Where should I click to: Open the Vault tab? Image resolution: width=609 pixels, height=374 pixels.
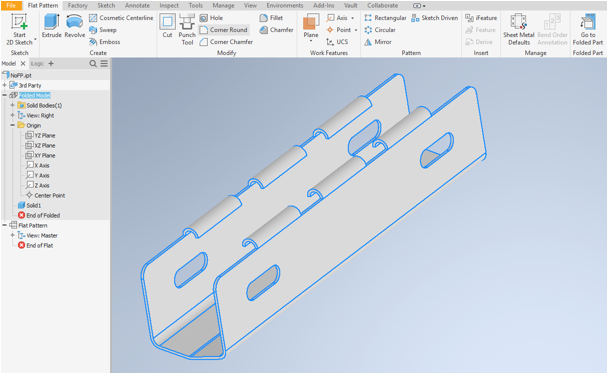coord(350,5)
